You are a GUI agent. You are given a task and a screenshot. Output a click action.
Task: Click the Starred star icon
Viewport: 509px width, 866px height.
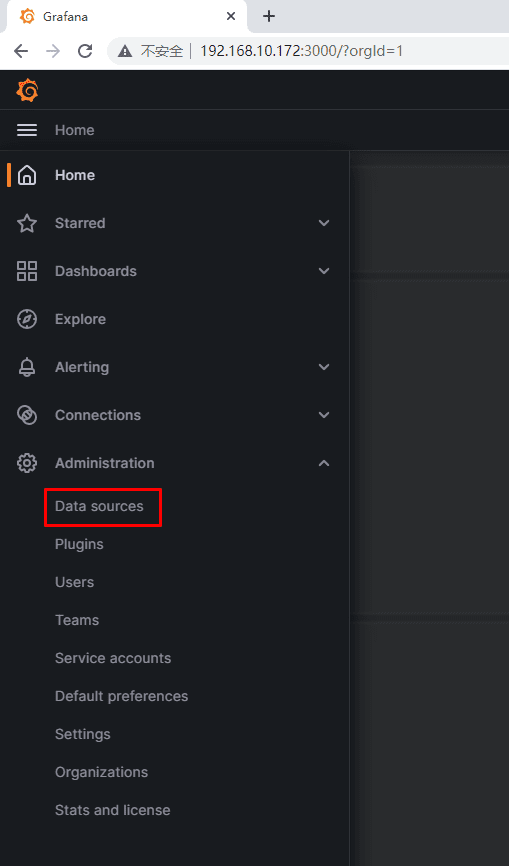pyautogui.click(x=26, y=223)
